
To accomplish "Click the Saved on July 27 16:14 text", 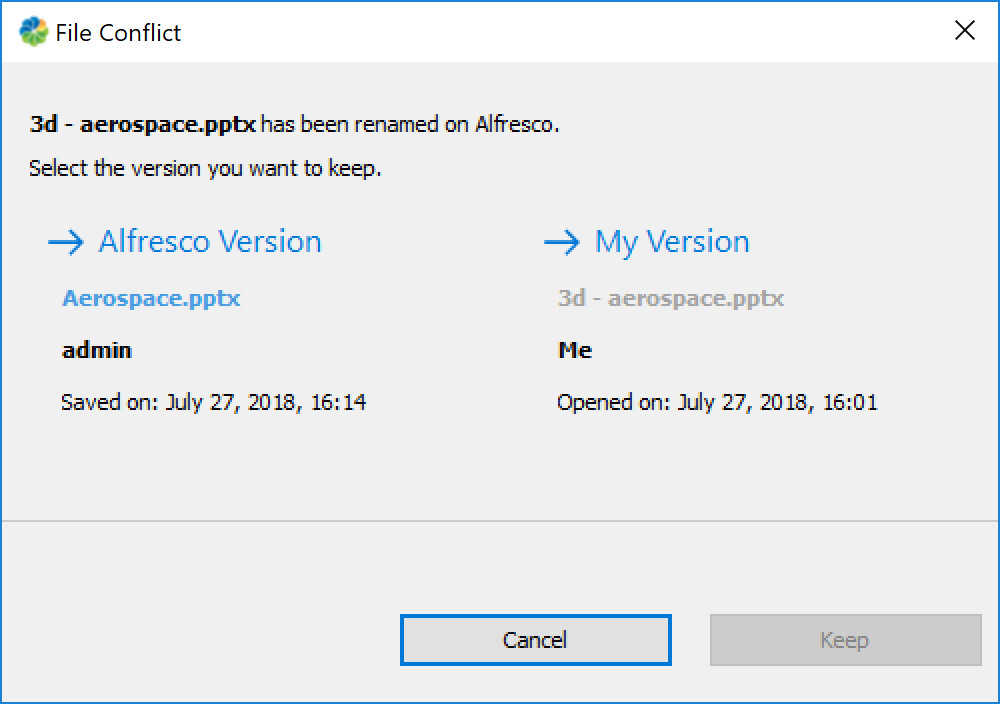I will click(x=213, y=402).
